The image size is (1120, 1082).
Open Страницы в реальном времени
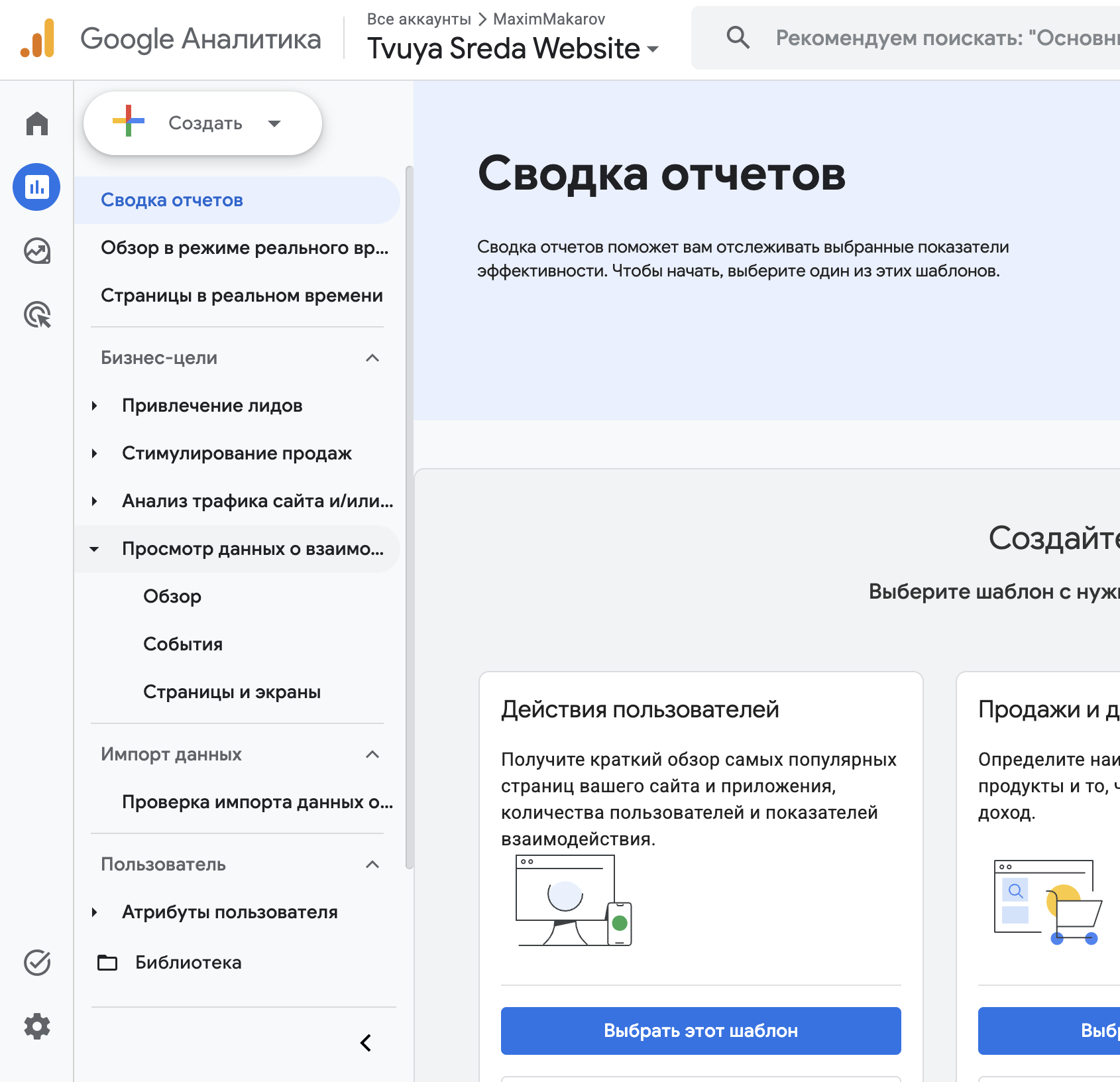click(237, 296)
